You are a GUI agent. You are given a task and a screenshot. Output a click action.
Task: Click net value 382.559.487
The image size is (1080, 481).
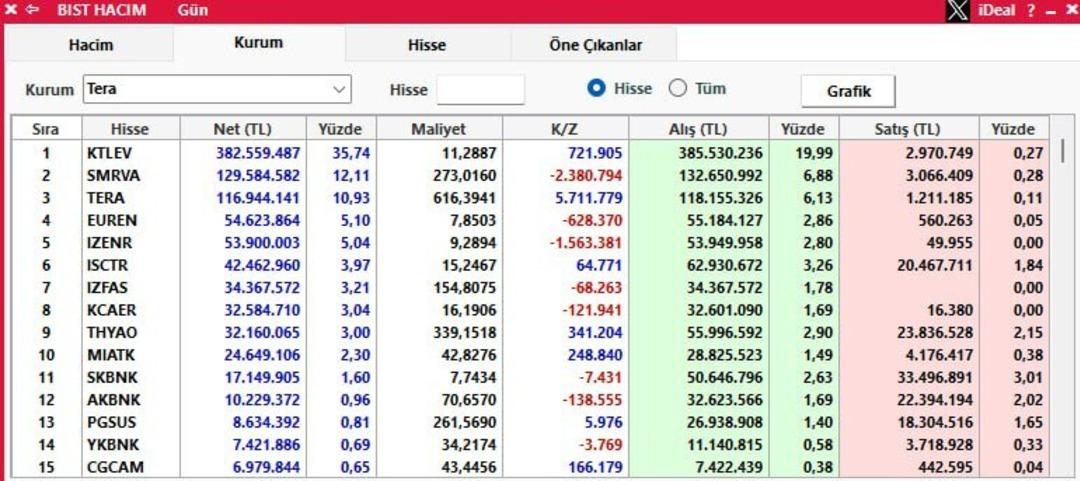point(258,153)
